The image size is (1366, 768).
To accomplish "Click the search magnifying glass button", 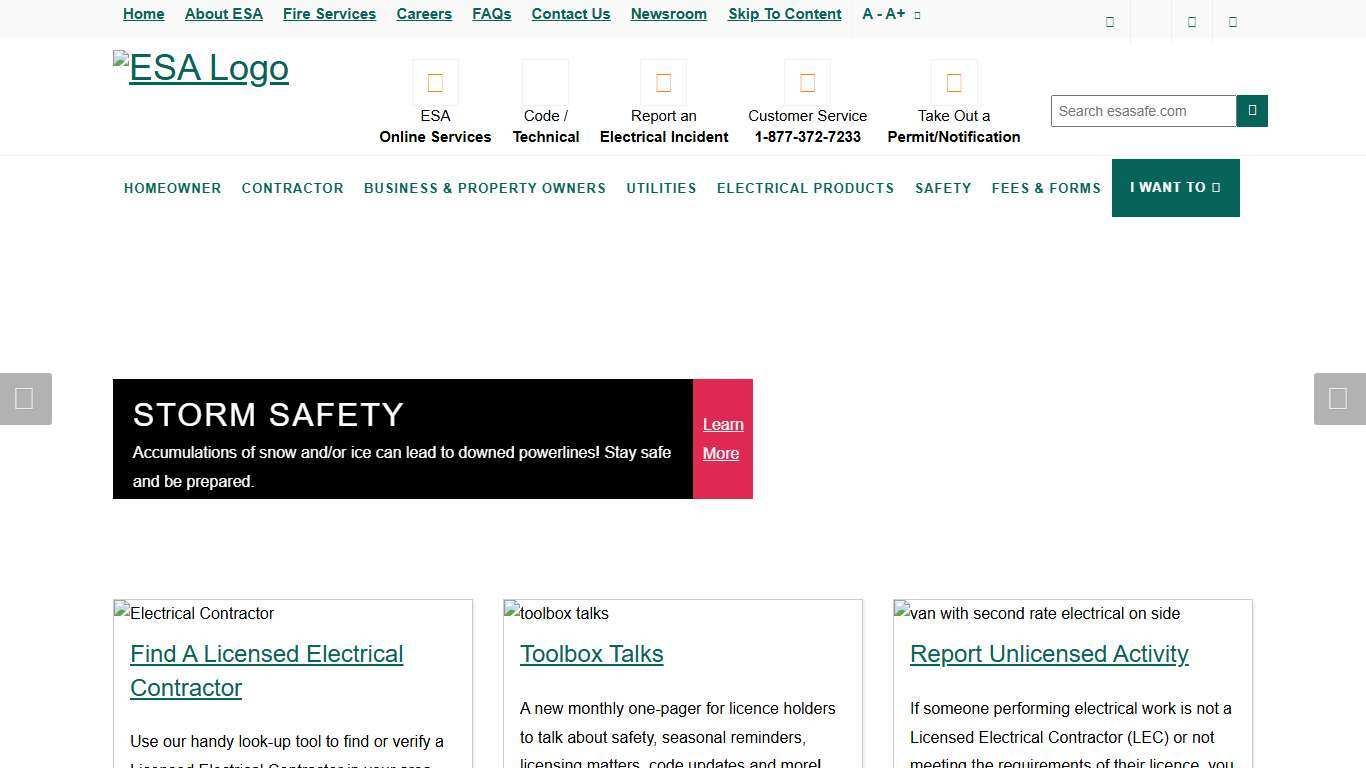I will point(1252,111).
